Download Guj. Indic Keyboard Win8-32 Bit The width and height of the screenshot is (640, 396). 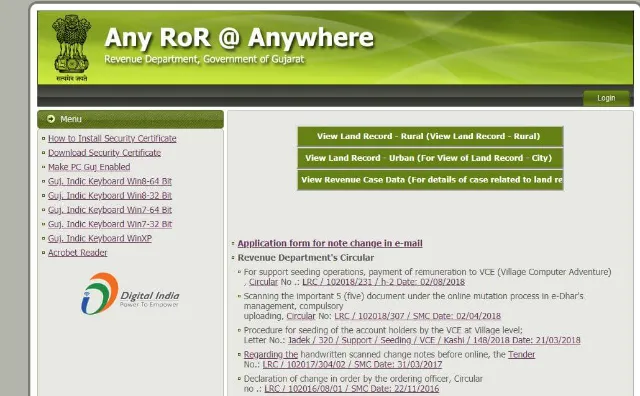pyautogui.click(x=110, y=196)
